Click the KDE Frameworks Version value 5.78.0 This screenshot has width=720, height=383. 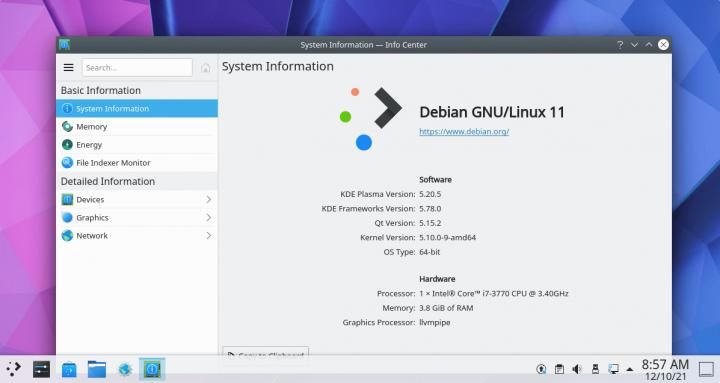pyautogui.click(x=430, y=208)
